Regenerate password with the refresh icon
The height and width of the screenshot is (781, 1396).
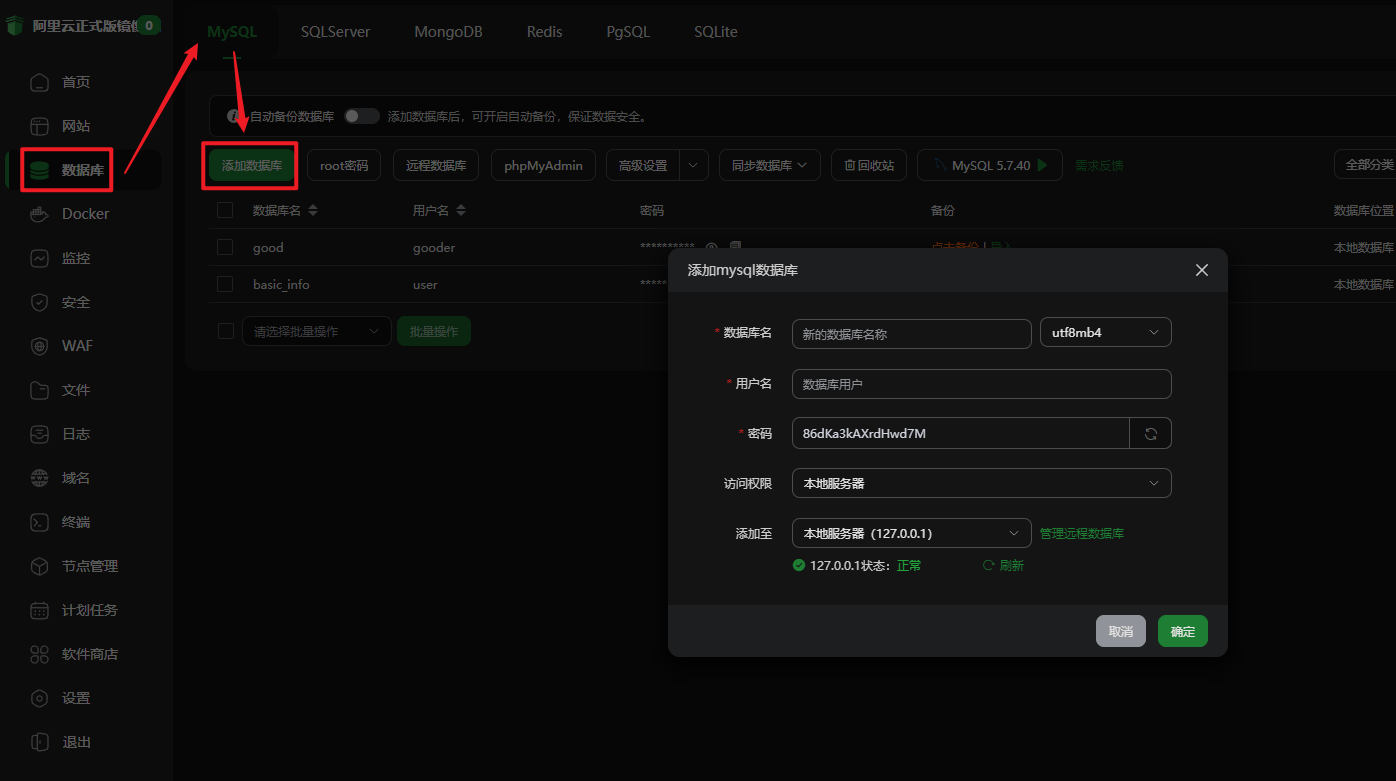(1150, 434)
